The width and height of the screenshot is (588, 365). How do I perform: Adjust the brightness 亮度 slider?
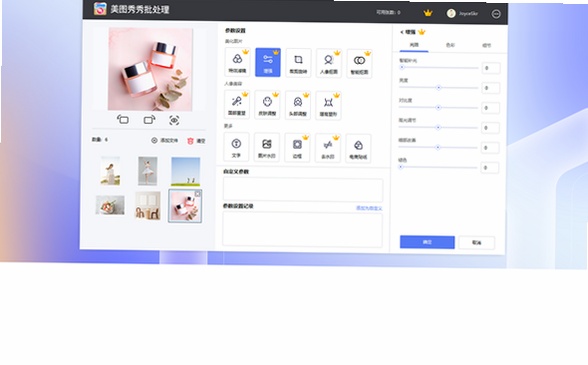click(x=438, y=87)
